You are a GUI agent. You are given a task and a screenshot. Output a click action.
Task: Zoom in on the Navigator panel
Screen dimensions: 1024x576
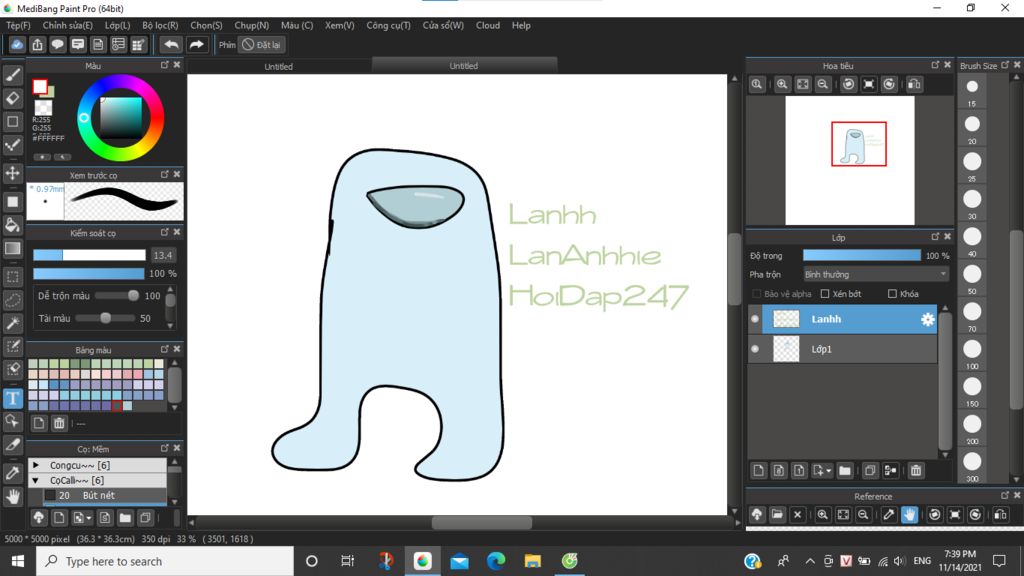tap(782, 84)
